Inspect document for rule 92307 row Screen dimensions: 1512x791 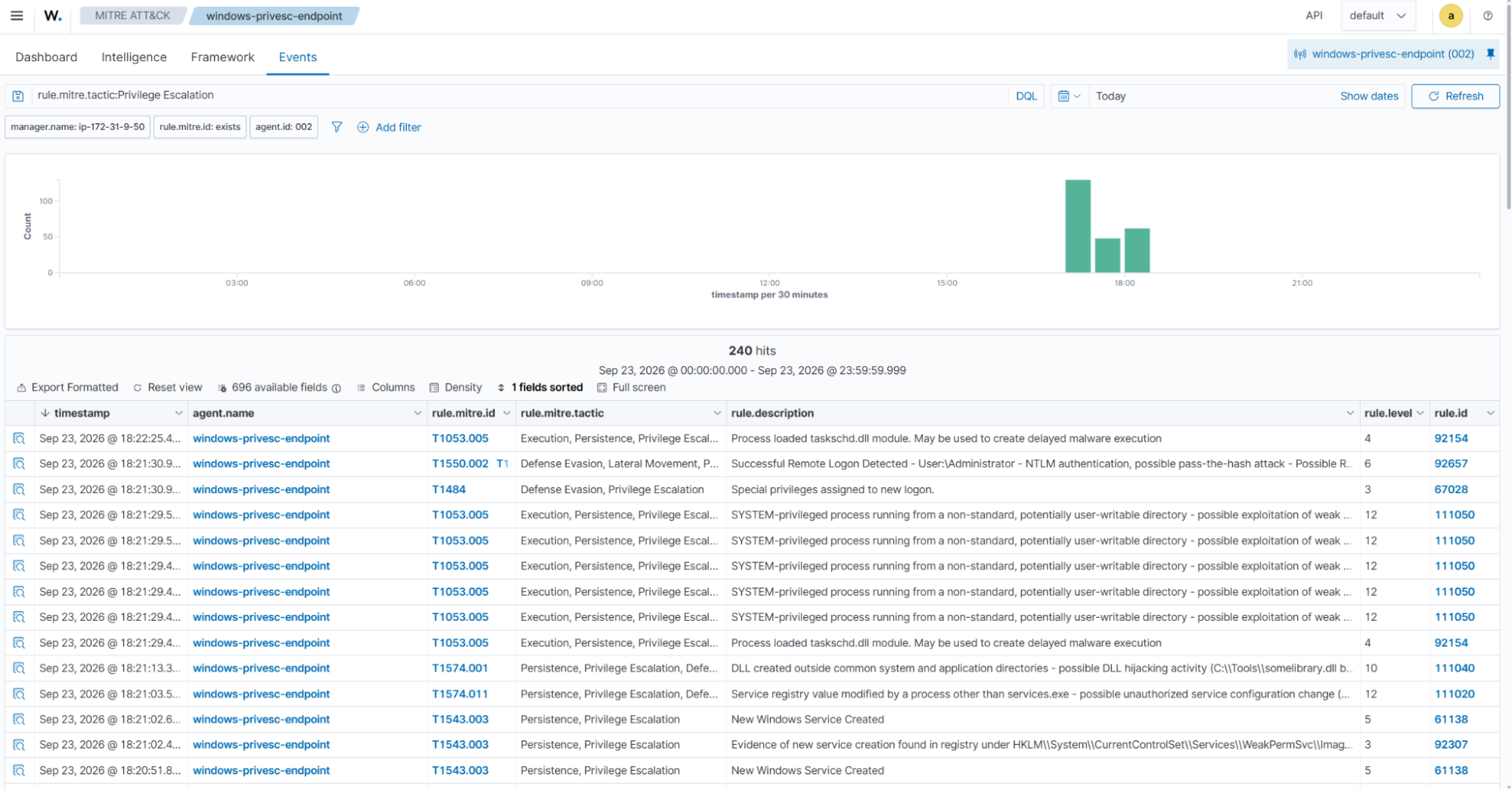point(19,745)
